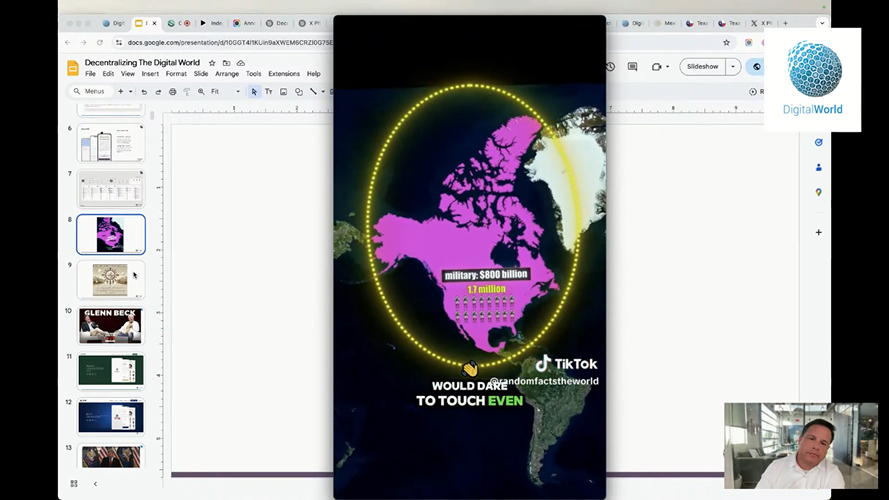
Task: Click the insert image icon
Action: tap(283, 92)
